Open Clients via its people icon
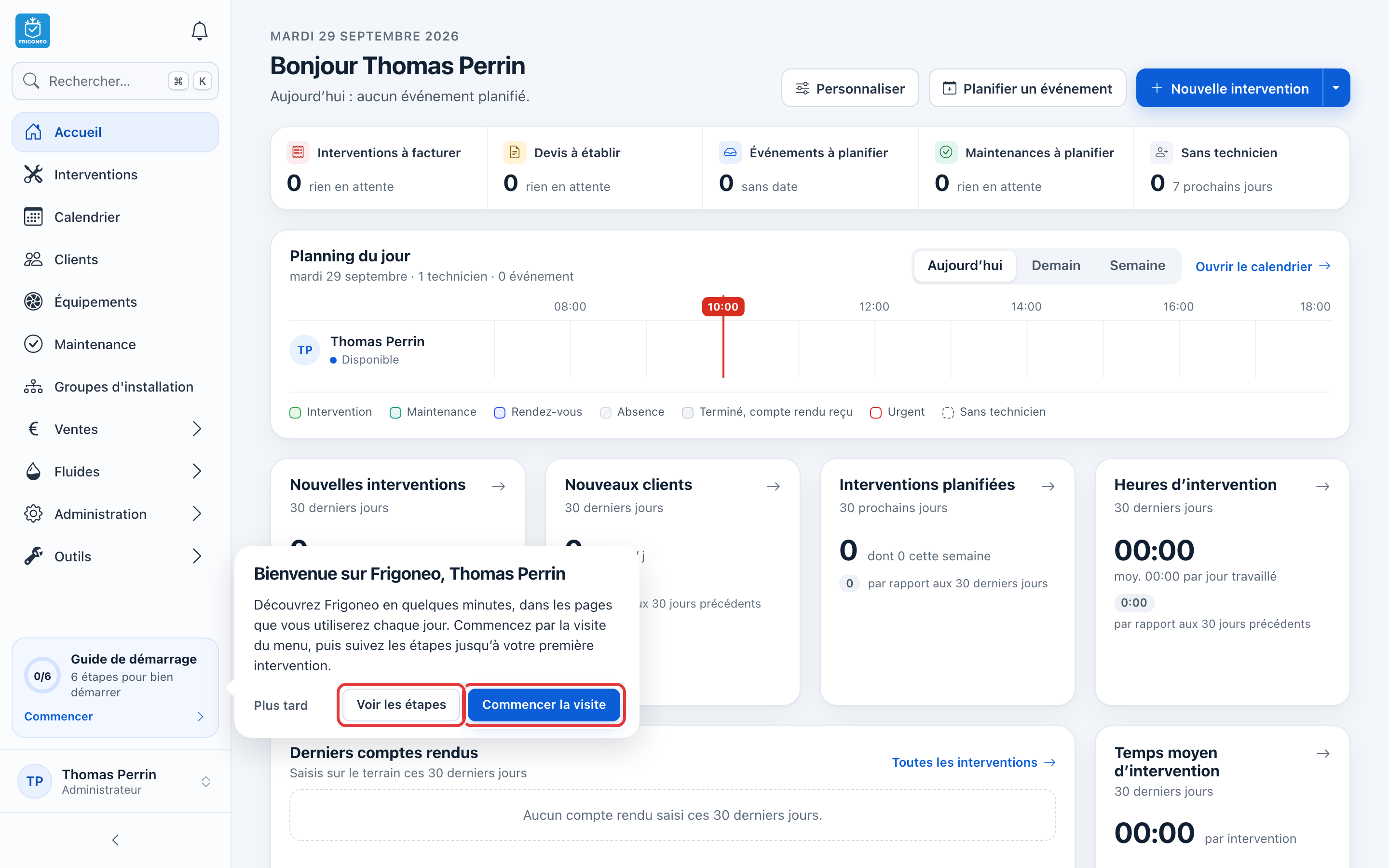Image resolution: width=1389 pixels, height=868 pixels. [33, 259]
